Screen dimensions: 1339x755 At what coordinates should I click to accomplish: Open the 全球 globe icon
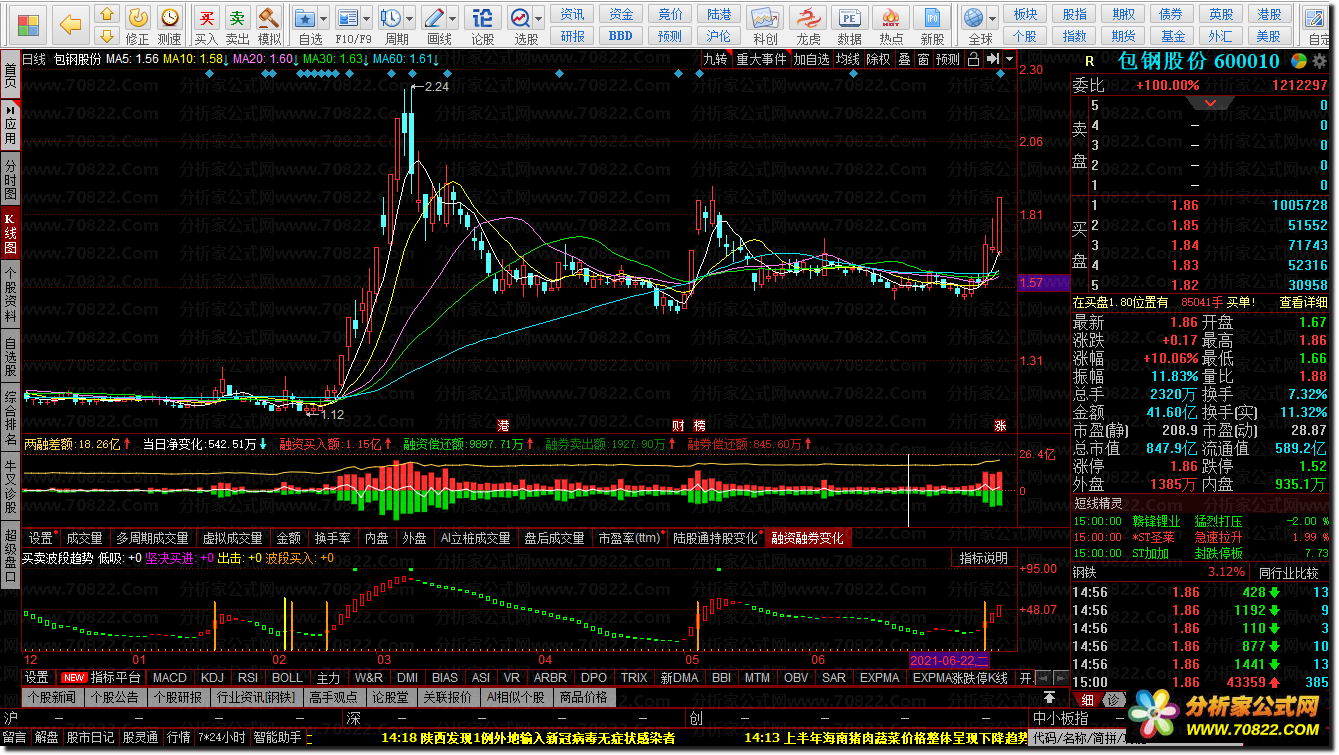973,18
